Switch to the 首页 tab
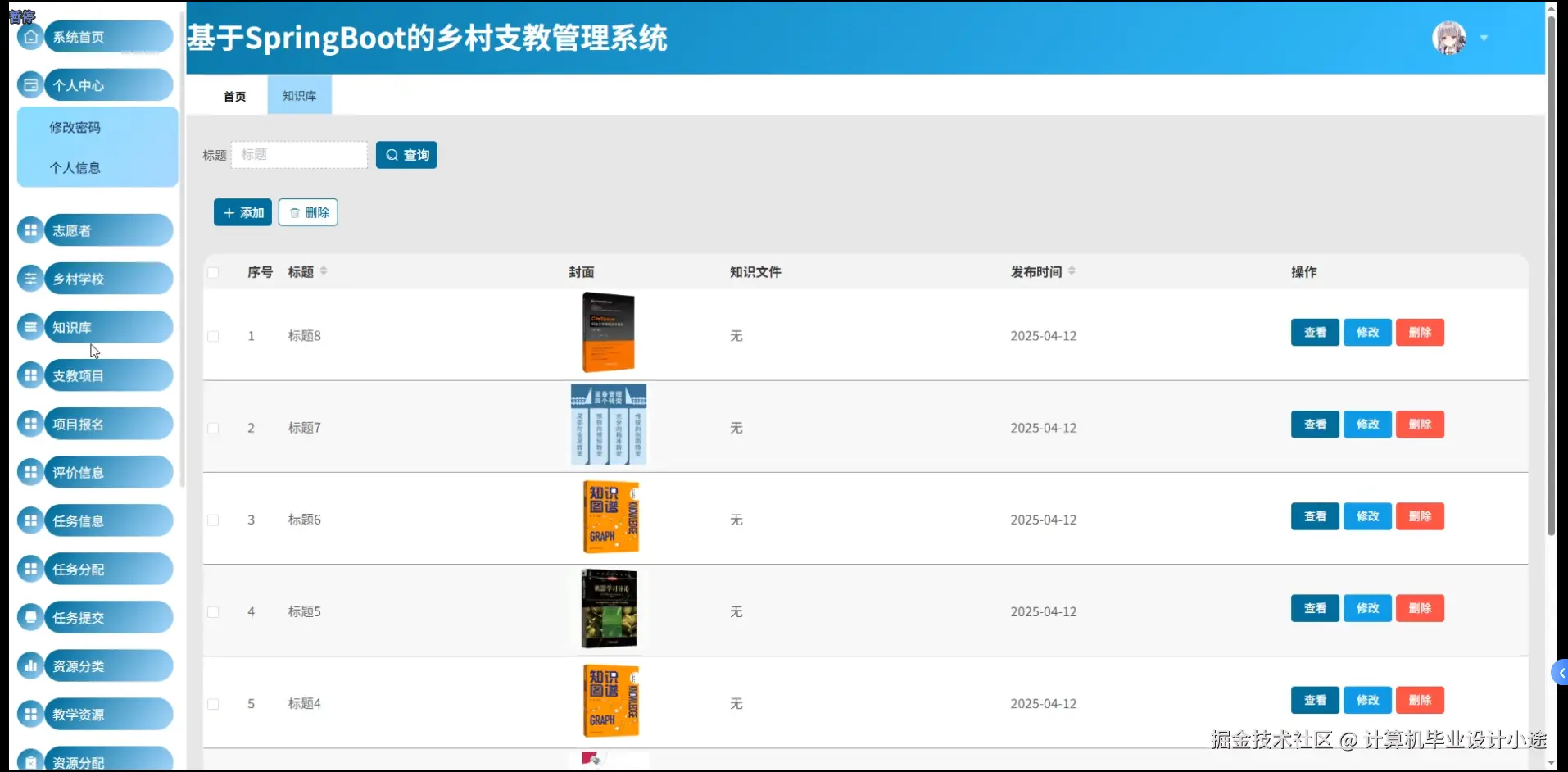Image resolution: width=1568 pixels, height=772 pixels. tap(235, 96)
